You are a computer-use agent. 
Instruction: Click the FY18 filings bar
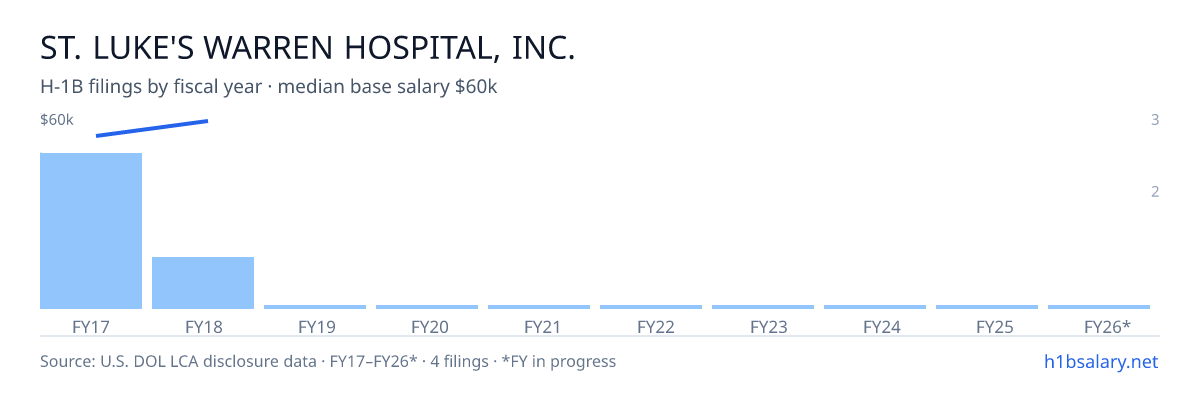coord(203,283)
